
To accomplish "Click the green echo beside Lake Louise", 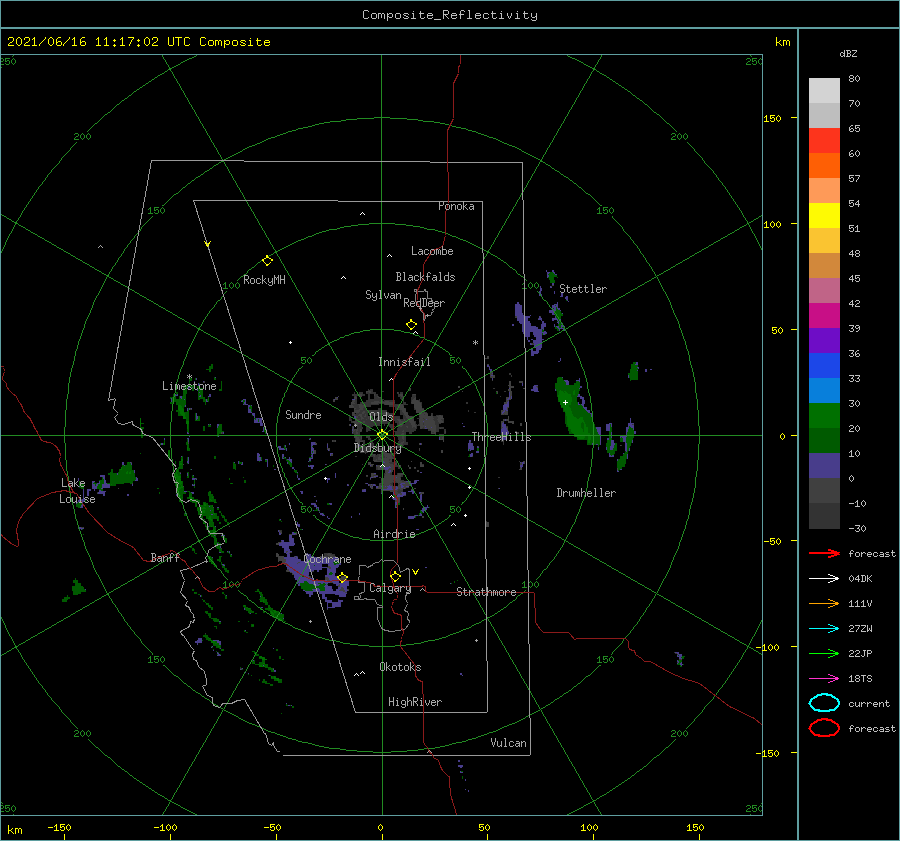I will pos(122,475).
